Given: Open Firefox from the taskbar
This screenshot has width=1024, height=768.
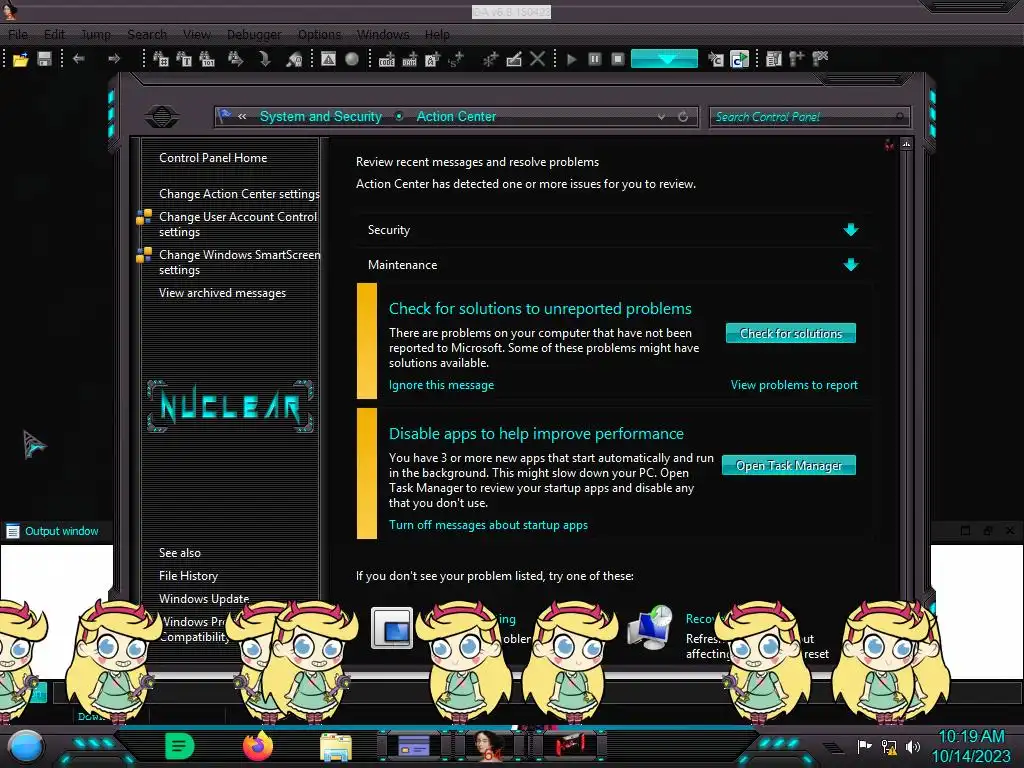Looking at the screenshot, I should [258, 746].
